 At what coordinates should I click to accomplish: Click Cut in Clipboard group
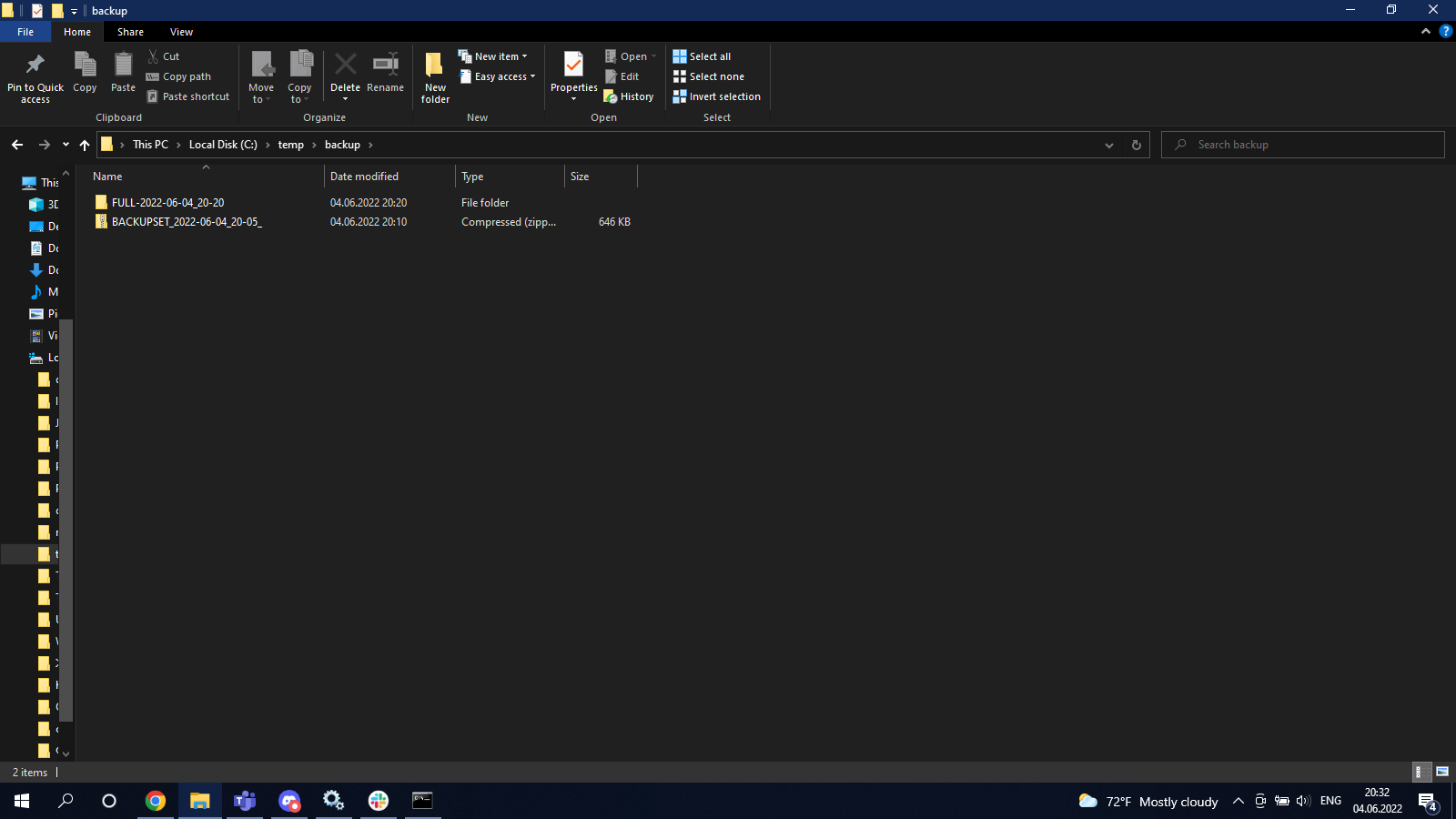[x=164, y=56]
